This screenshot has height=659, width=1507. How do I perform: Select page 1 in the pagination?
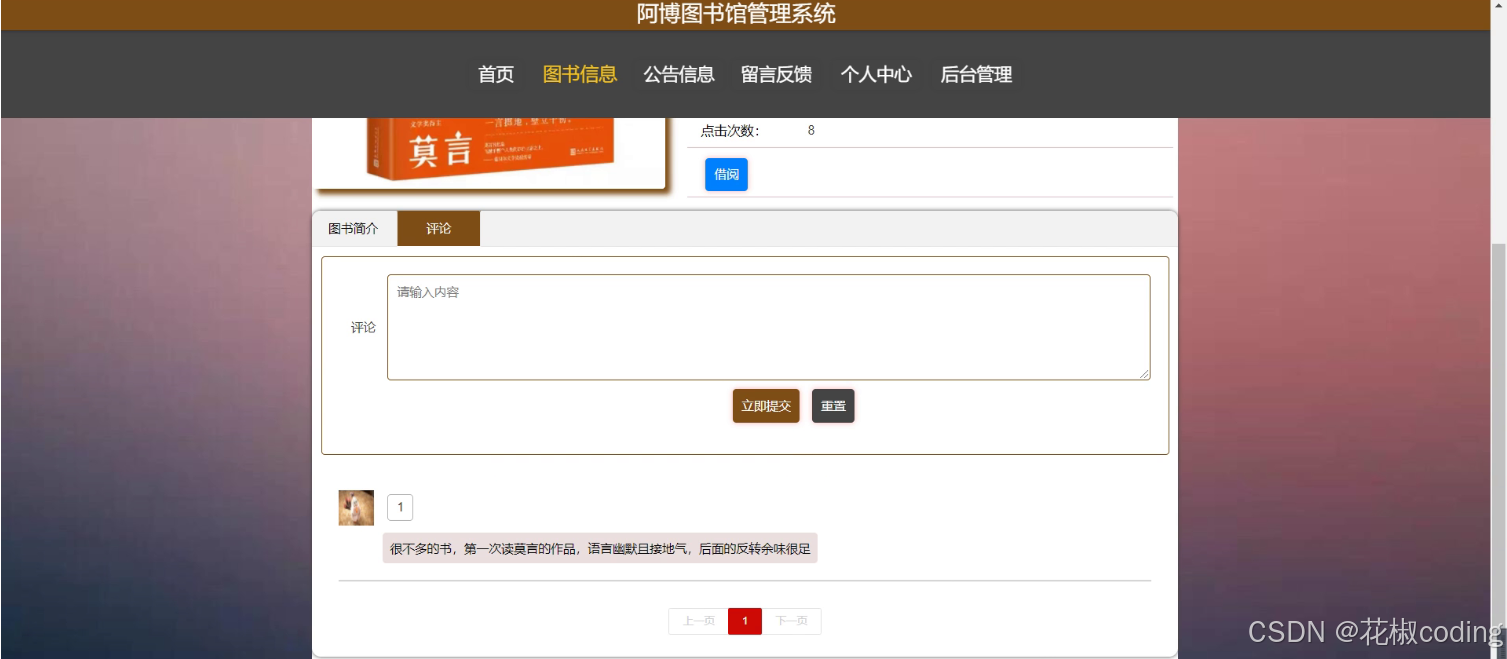tap(744, 620)
